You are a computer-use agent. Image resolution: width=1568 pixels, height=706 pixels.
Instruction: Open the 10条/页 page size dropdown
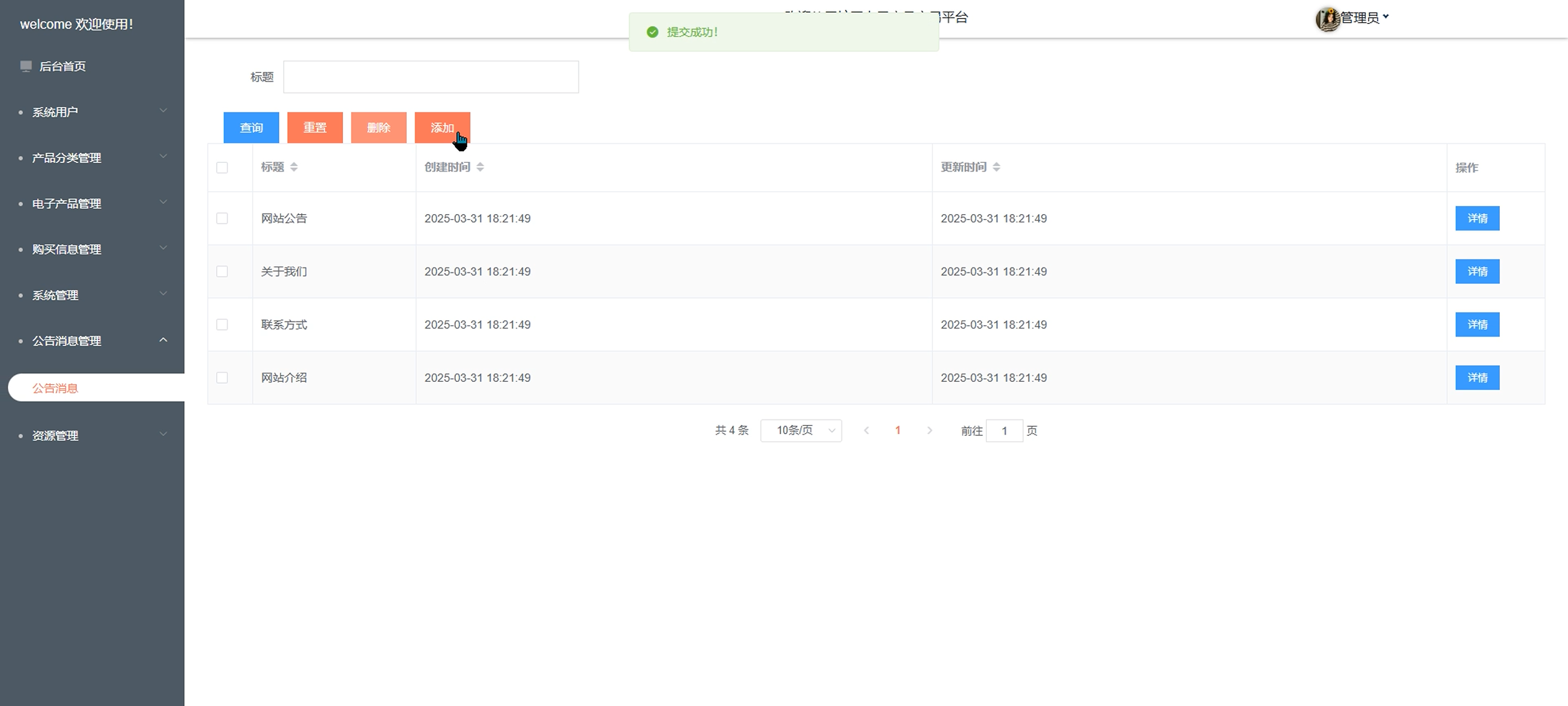coord(801,430)
